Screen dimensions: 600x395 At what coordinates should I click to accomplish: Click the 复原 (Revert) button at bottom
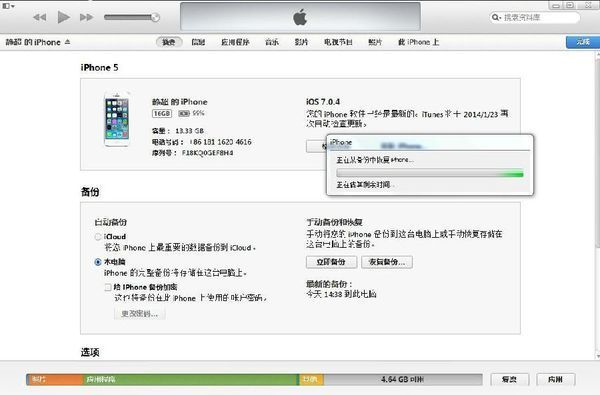510,379
